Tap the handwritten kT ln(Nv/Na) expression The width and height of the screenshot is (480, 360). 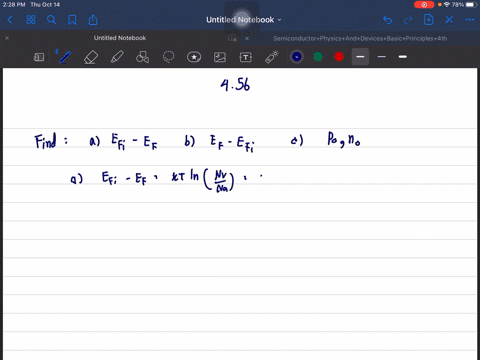(203, 180)
